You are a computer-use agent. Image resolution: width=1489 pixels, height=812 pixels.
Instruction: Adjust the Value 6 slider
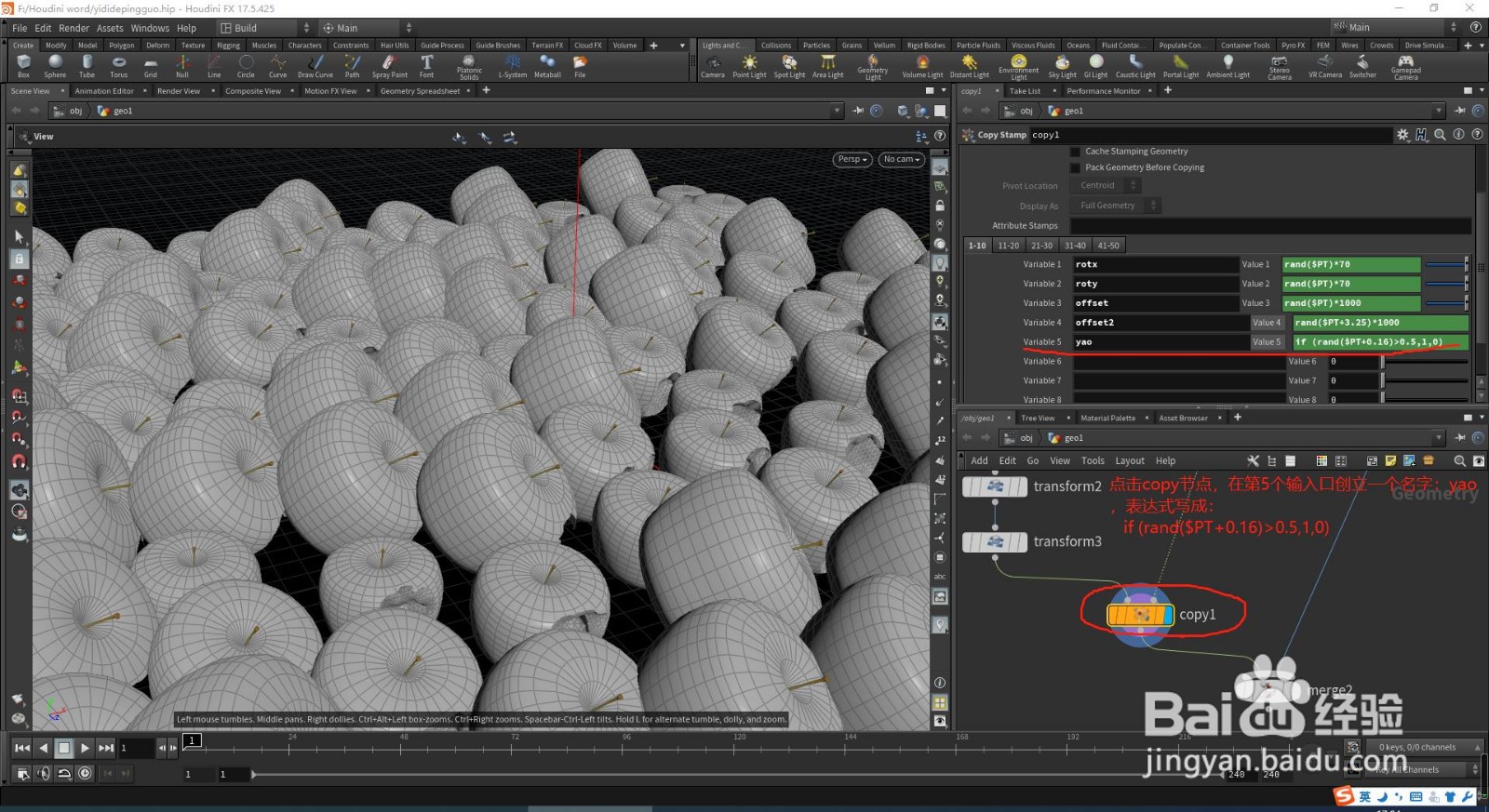[x=1425, y=362]
